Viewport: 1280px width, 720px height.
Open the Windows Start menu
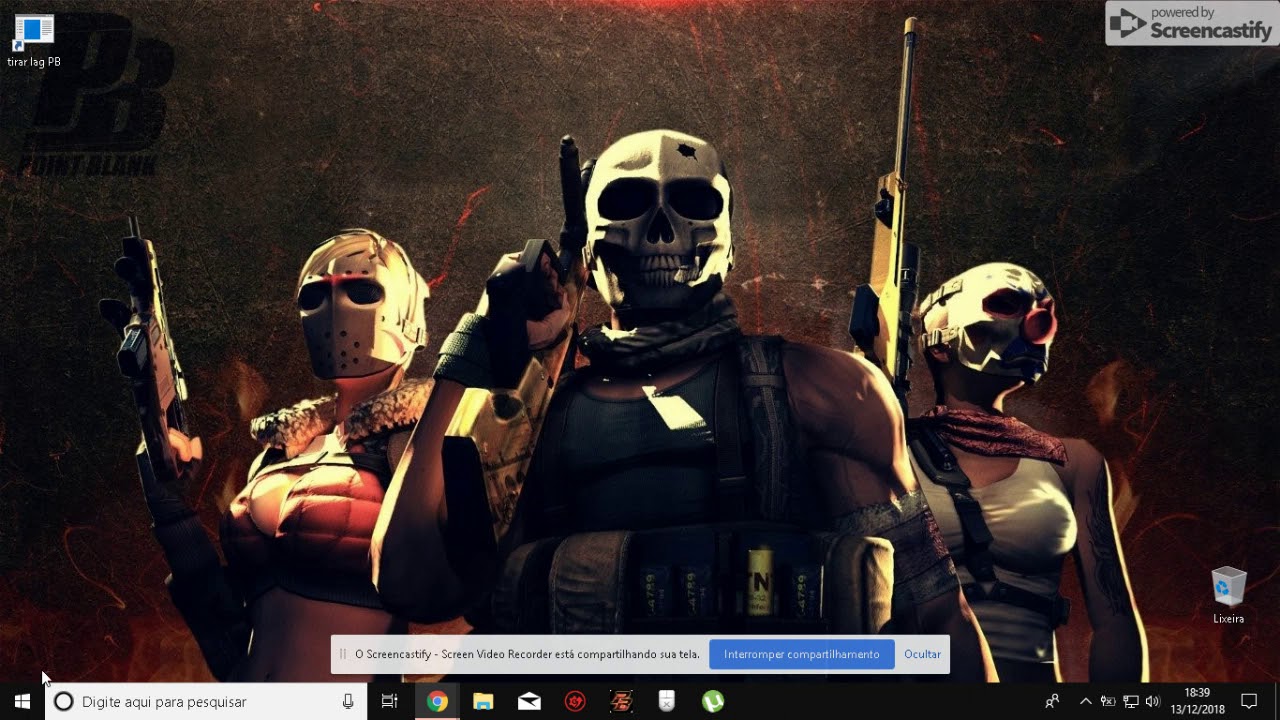click(x=22, y=701)
